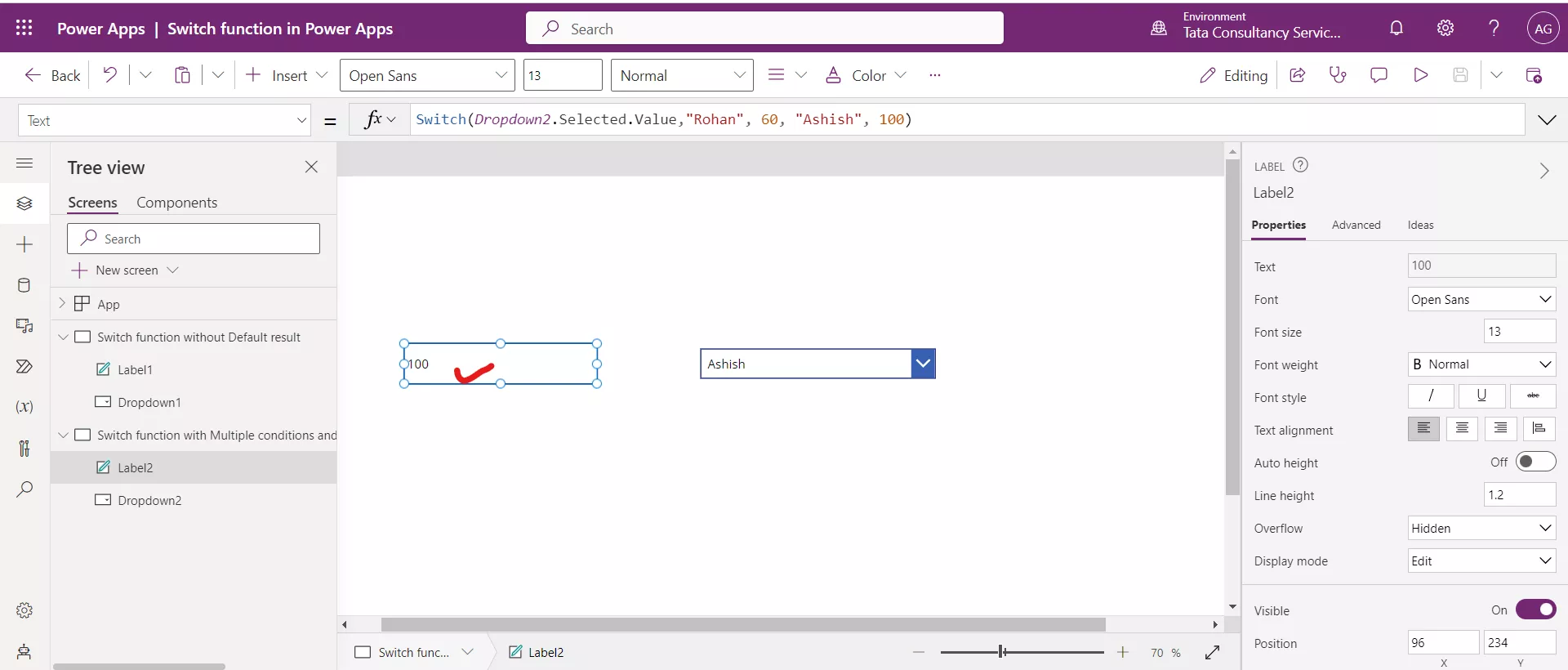This screenshot has height=670, width=1568.
Task: Click the Save disk icon
Action: (1461, 75)
